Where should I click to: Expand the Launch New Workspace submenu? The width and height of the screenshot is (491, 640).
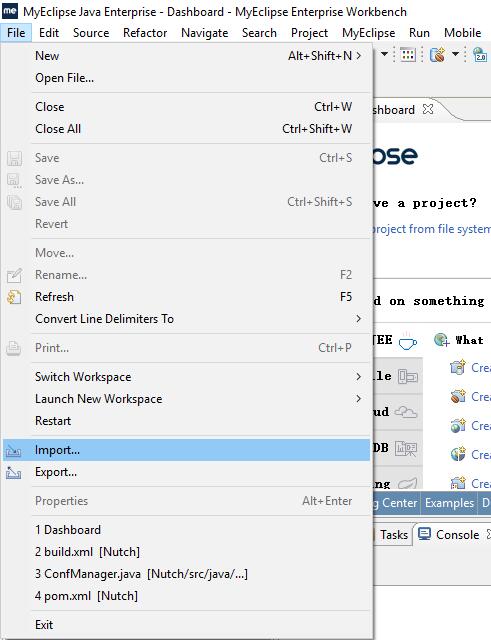pos(187,399)
